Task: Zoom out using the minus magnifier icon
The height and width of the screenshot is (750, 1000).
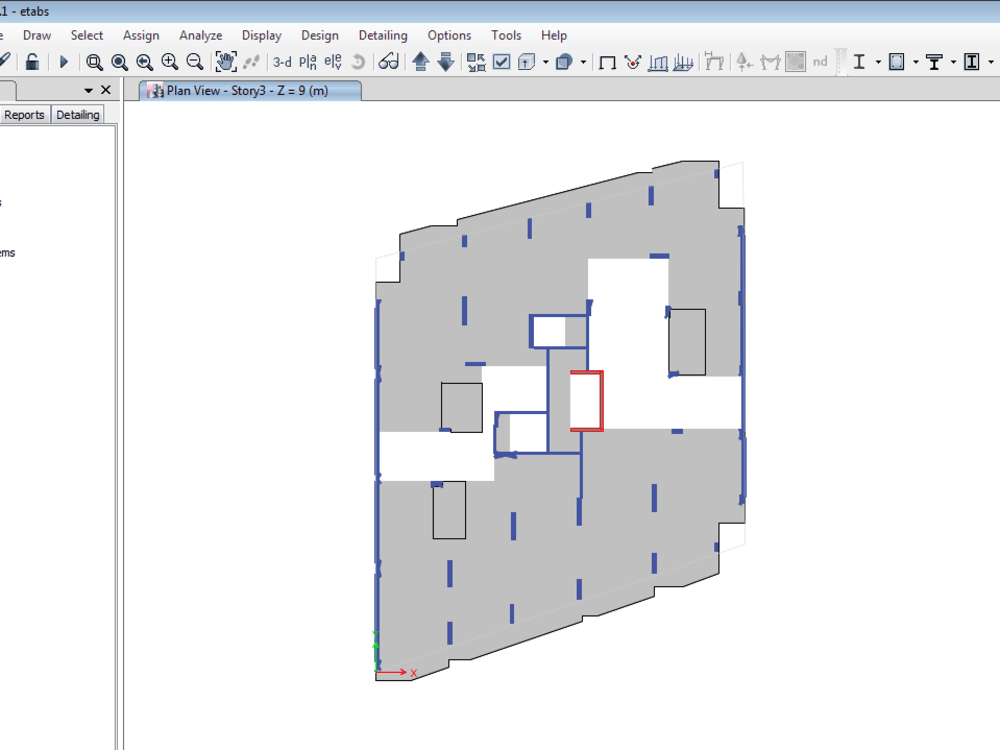Action: 195,62
